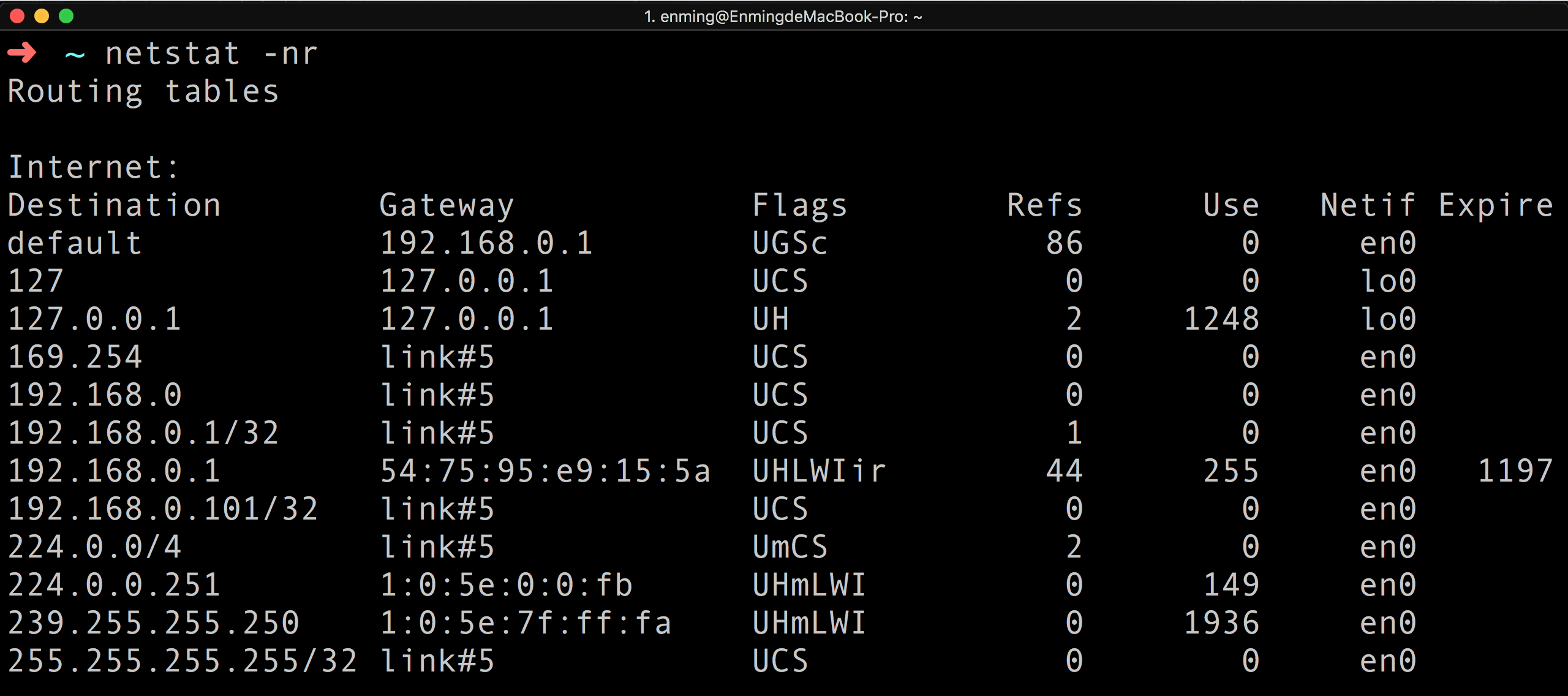Click the Destination column header
Viewport: 1568px width, 696px height.
[114, 205]
